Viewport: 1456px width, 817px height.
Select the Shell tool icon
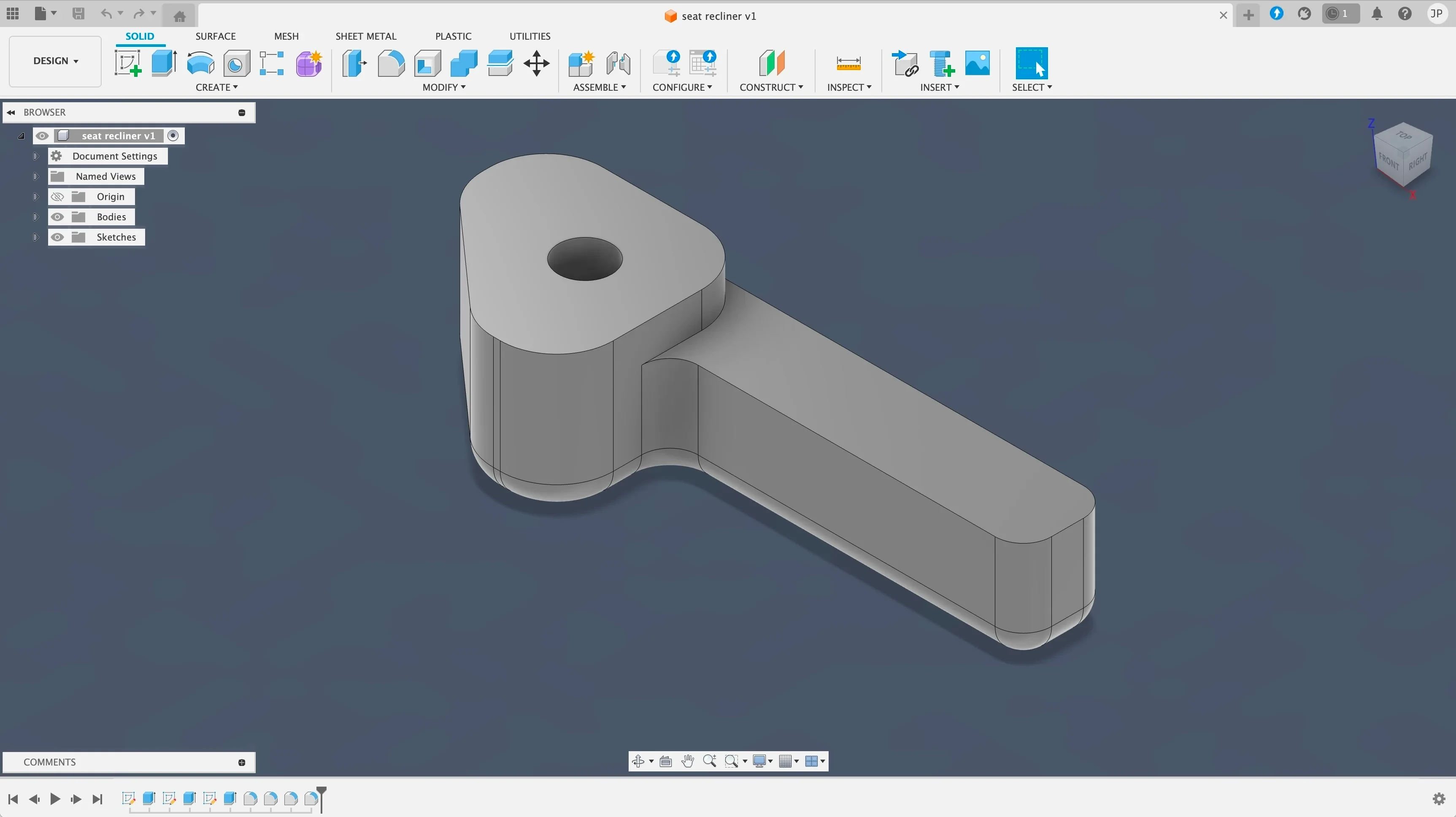tap(428, 63)
